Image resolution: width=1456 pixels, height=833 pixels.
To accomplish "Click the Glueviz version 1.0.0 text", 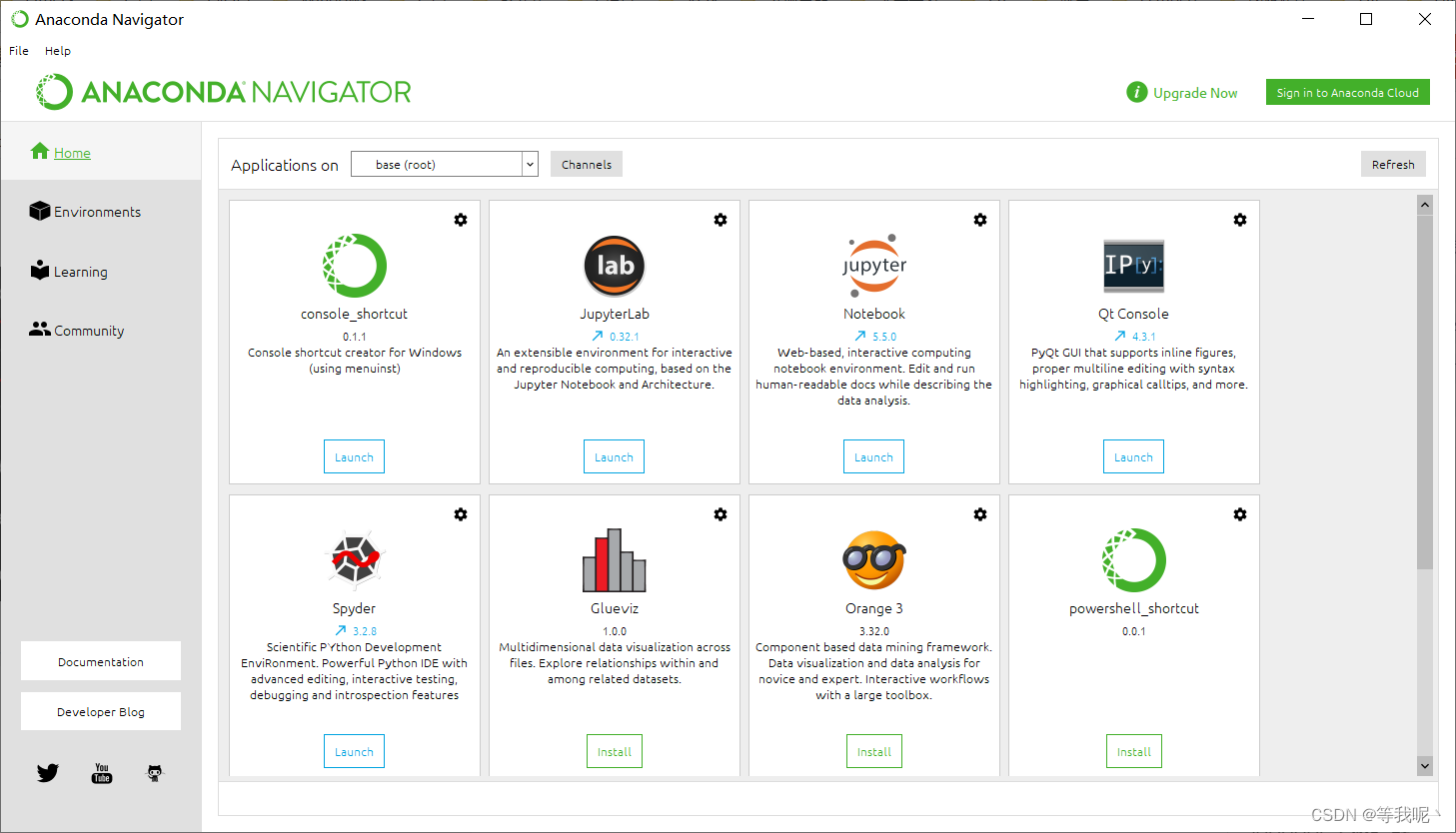I will (615, 631).
